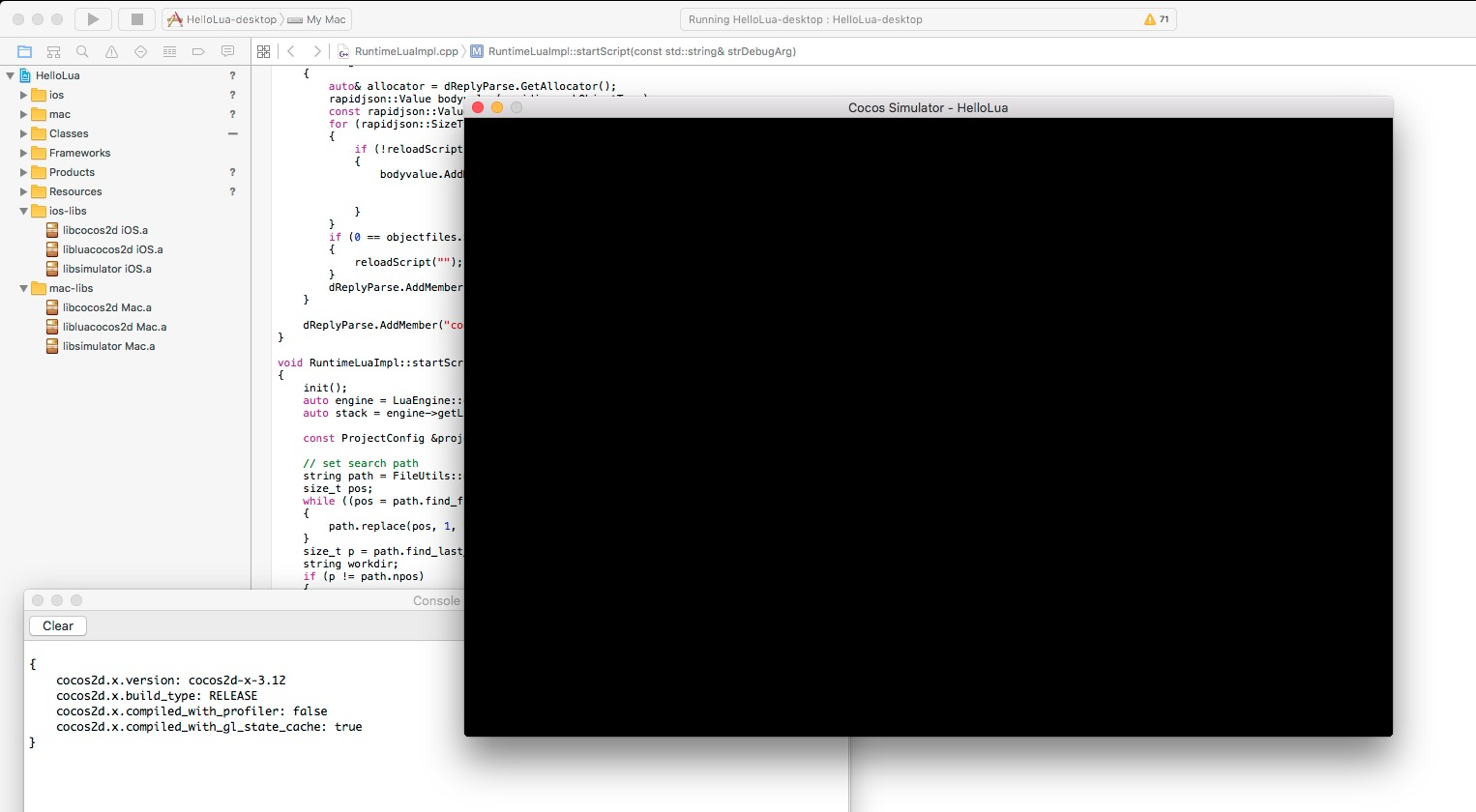1476x812 pixels.
Task: Open the startScript function jump bar item
Action: pos(634,51)
